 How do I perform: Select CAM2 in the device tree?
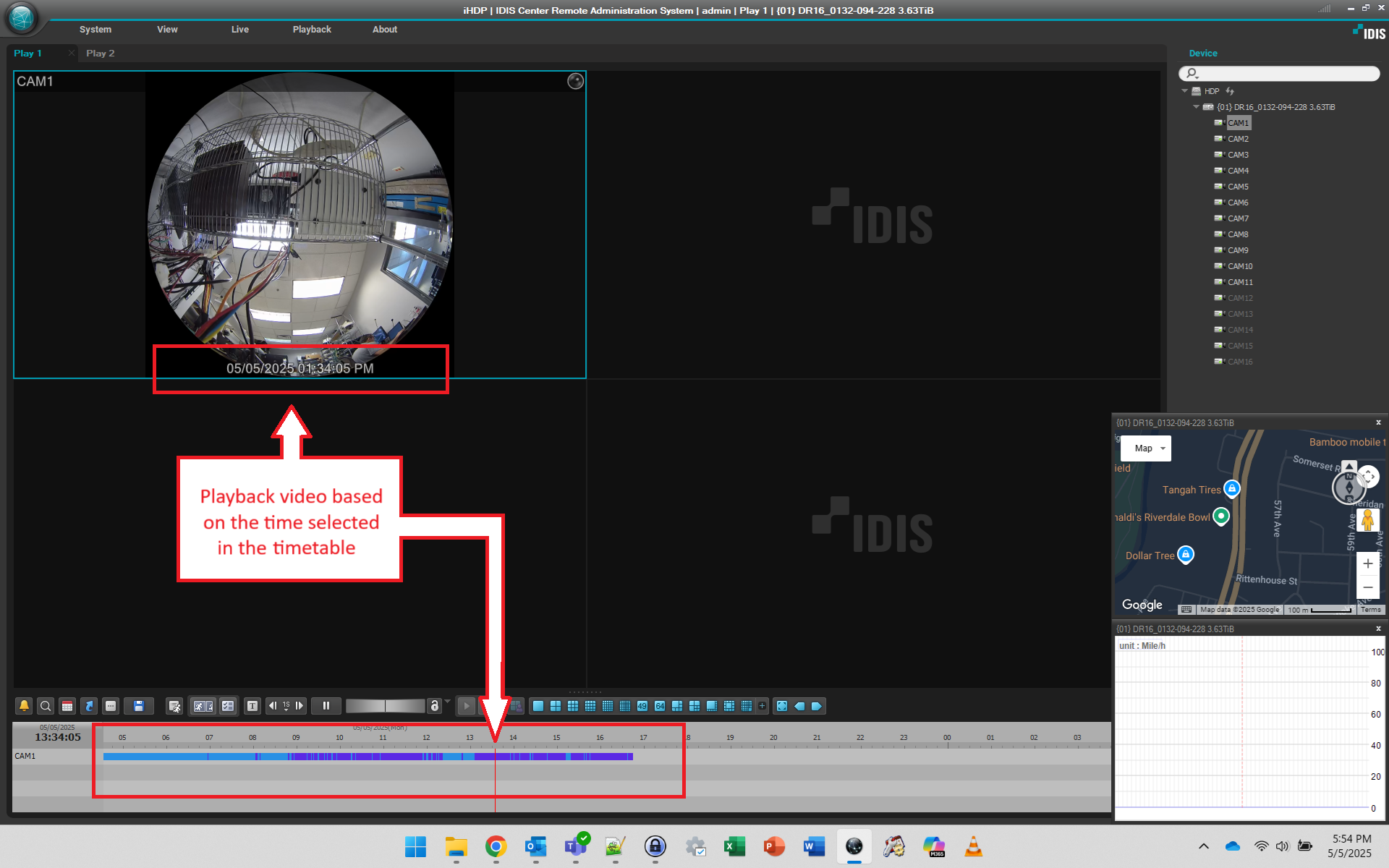point(1238,139)
